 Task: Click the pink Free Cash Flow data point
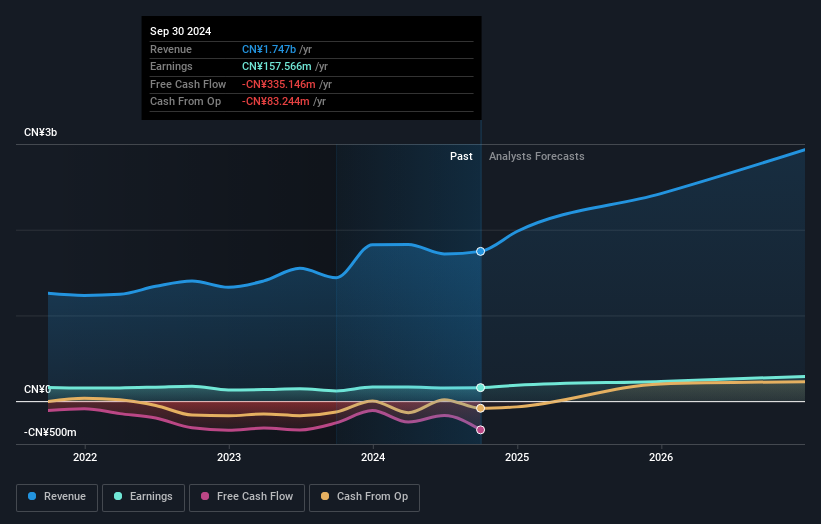pyautogui.click(x=480, y=430)
